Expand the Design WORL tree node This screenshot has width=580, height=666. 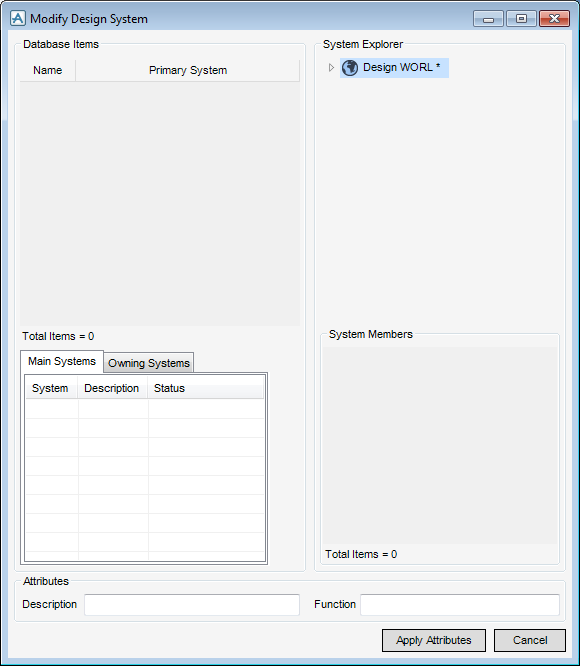coord(331,68)
